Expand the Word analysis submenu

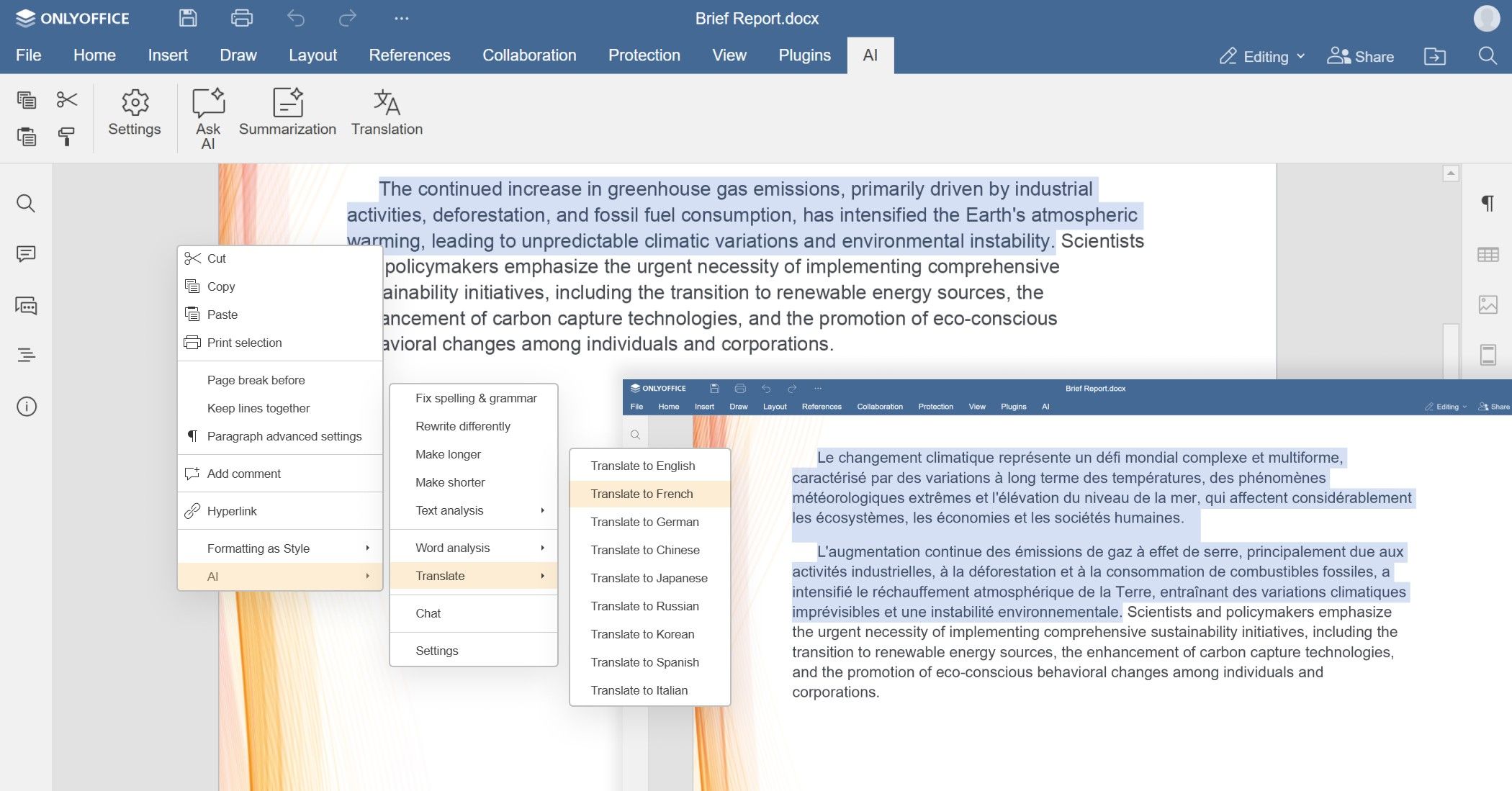point(474,548)
